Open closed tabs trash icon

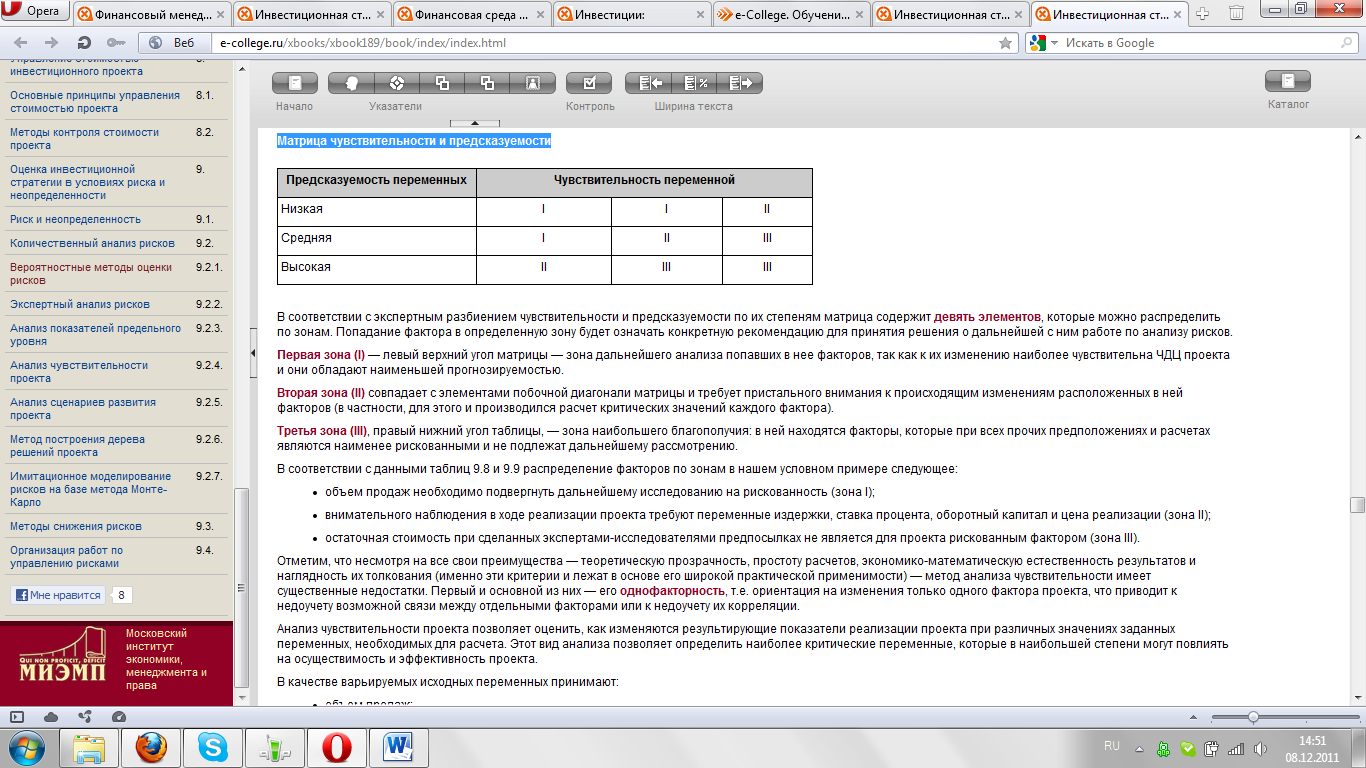pos(1236,13)
